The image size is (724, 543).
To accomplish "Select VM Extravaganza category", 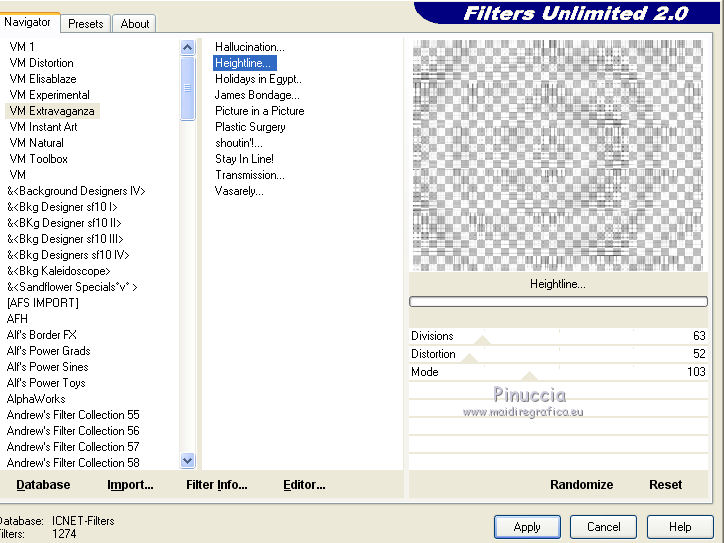I will [x=52, y=111].
